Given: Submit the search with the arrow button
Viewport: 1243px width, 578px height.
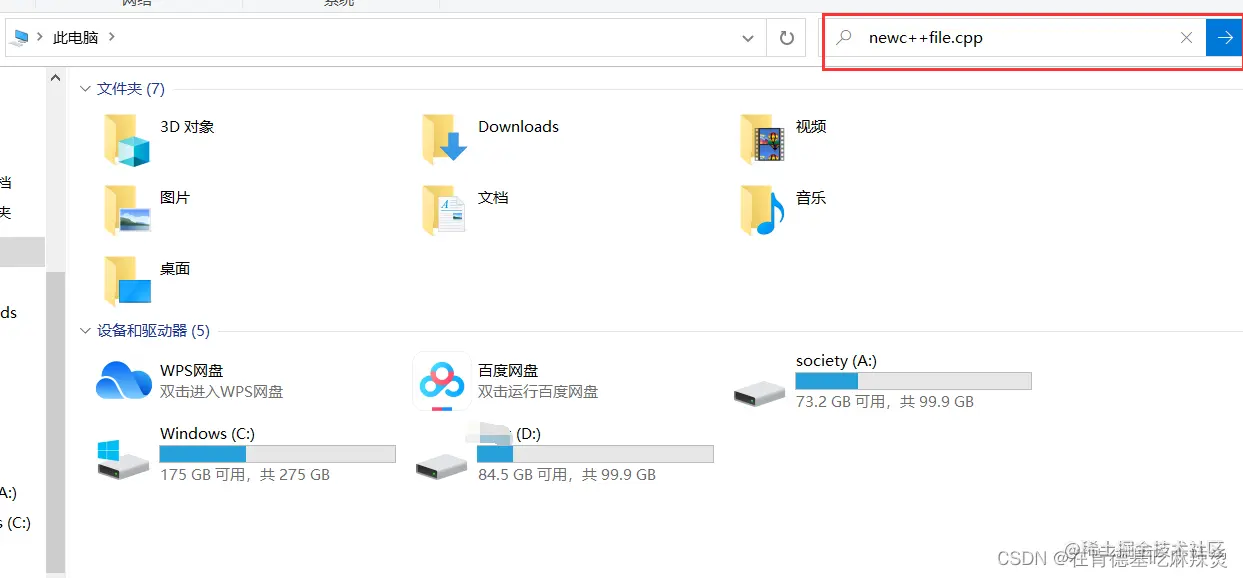Looking at the screenshot, I should click(1224, 37).
